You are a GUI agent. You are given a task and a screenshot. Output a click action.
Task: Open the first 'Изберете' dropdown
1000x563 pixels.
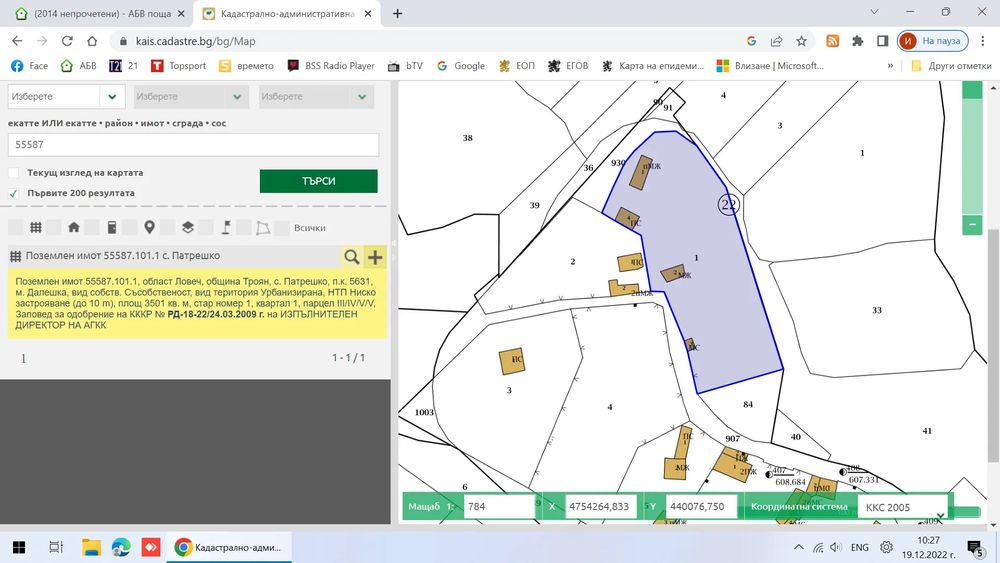66,97
